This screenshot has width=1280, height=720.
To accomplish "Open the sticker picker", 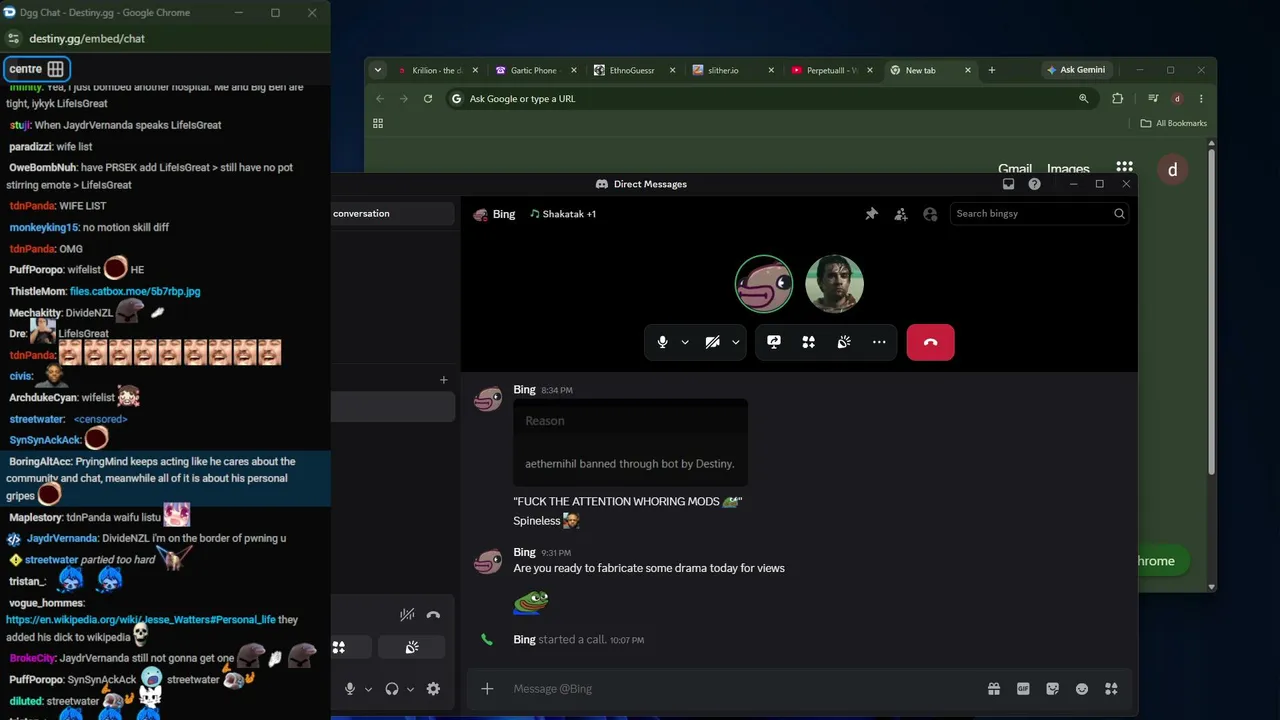I will pos(1052,688).
